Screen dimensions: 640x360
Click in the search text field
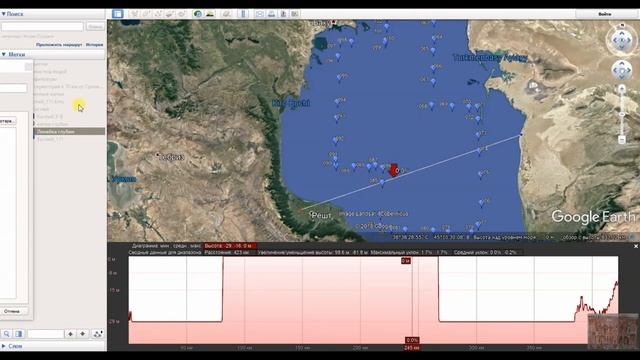click(42, 27)
